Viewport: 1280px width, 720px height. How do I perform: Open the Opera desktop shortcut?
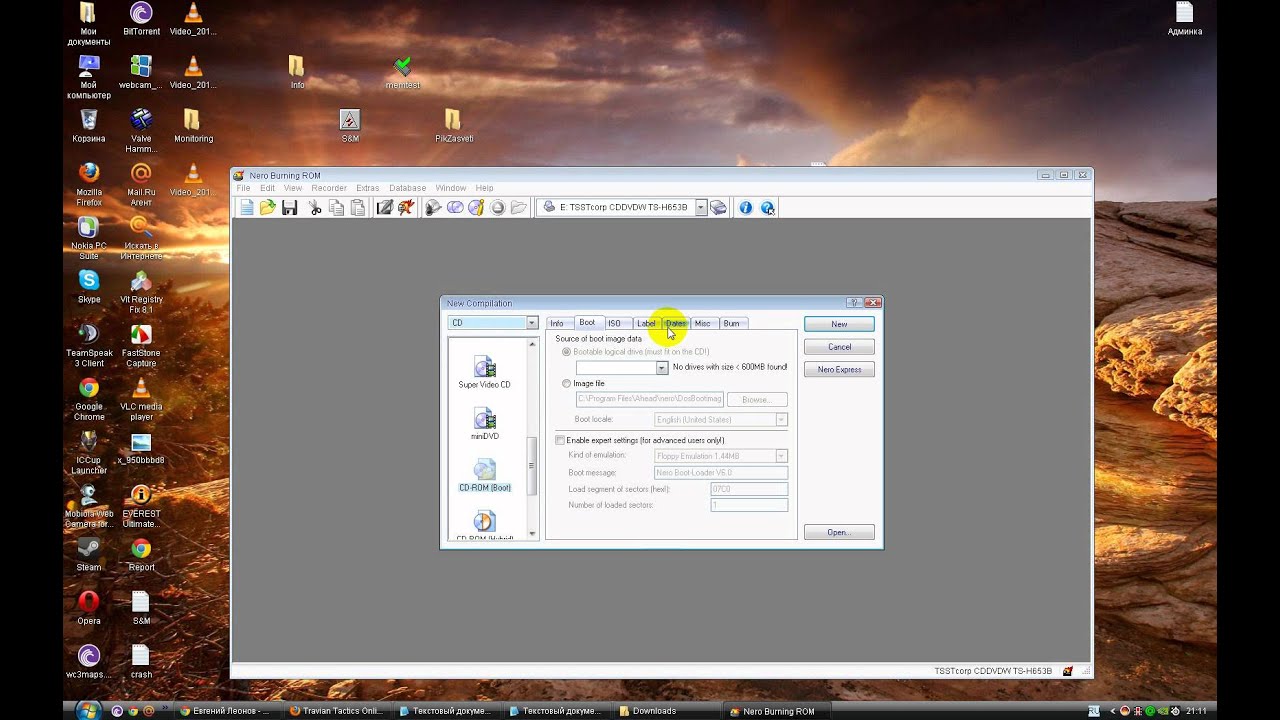point(89,608)
